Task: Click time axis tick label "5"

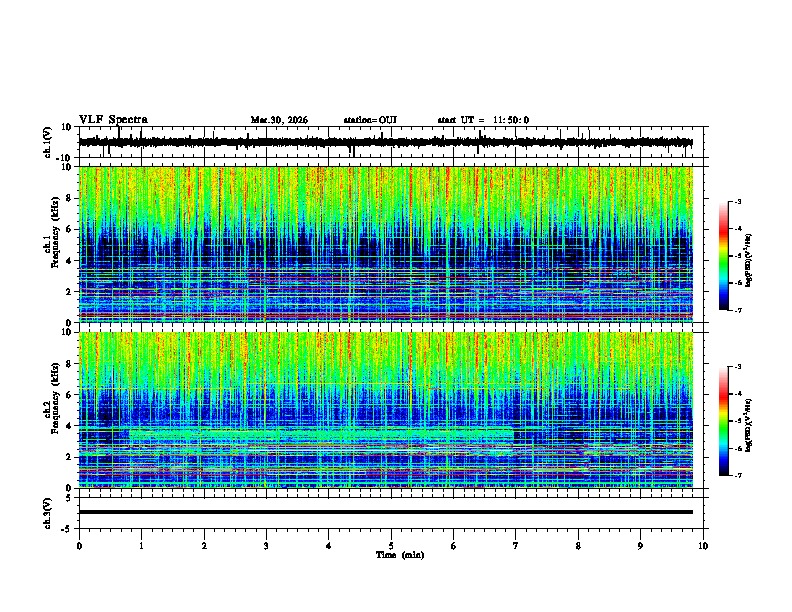Action: (391, 546)
